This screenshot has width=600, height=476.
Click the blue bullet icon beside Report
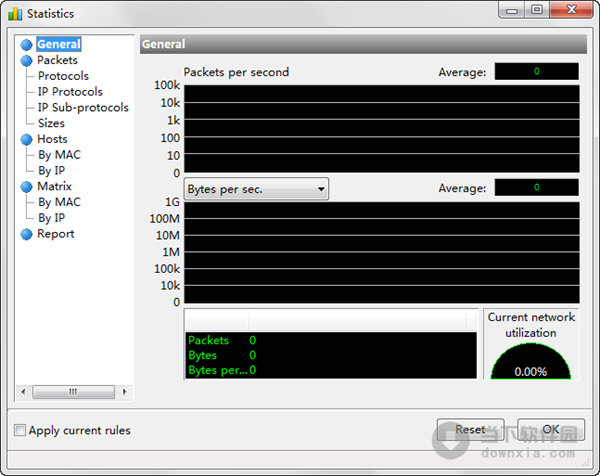click(x=26, y=234)
